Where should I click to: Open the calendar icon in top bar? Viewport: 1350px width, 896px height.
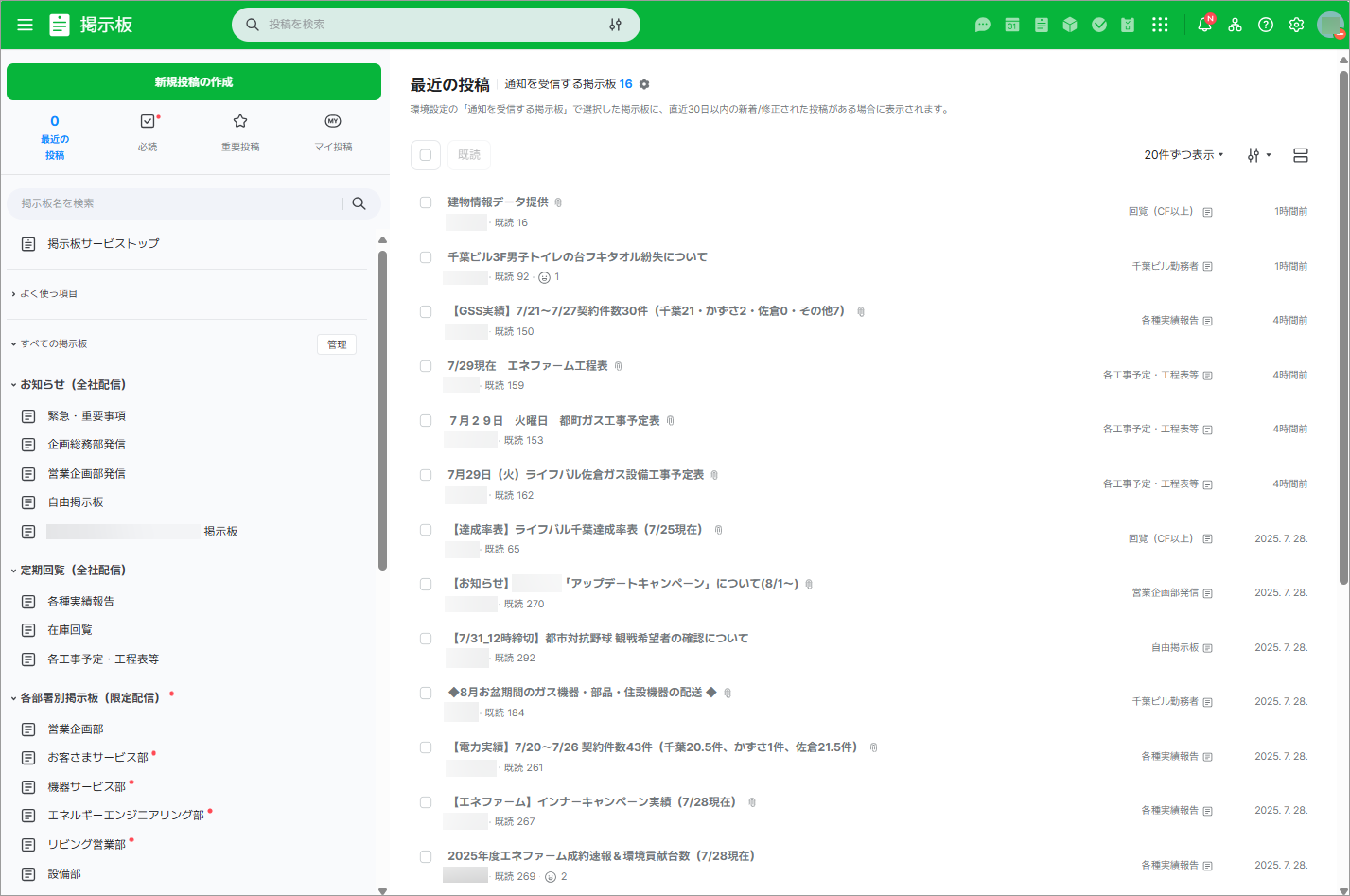pos(1011,25)
